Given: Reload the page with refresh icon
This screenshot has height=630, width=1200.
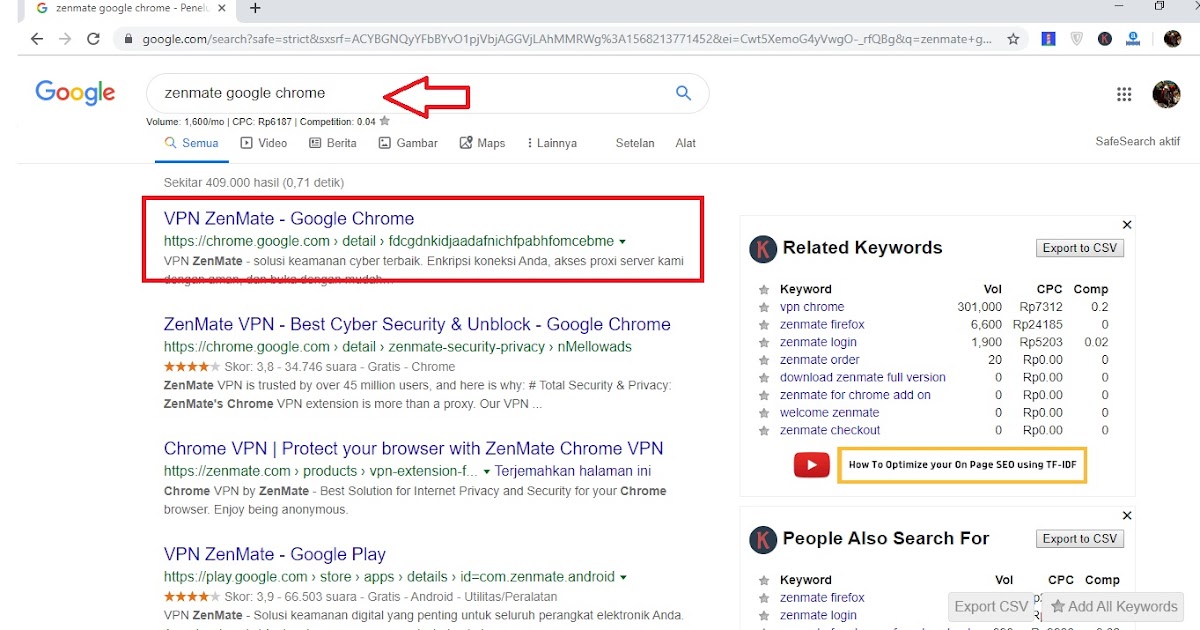Looking at the screenshot, I should [x=93, y=39].
